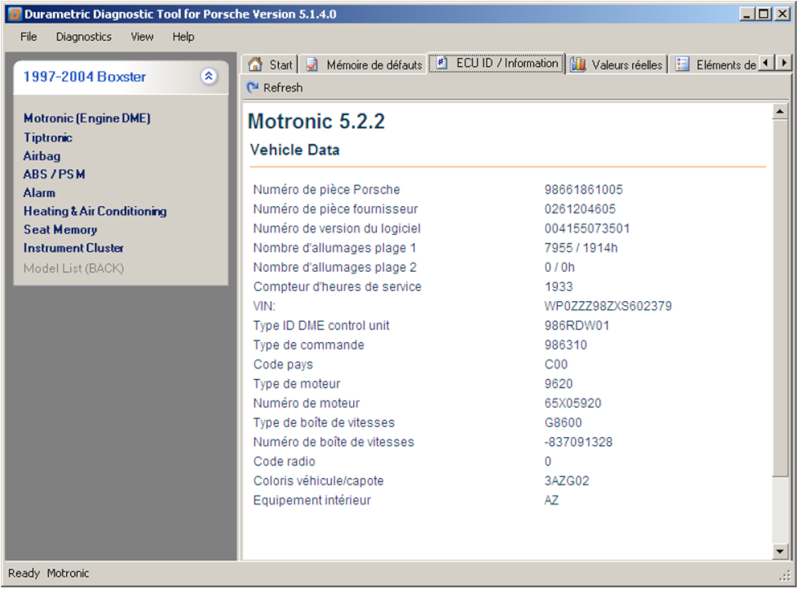Click service hours value 1933

559,287
